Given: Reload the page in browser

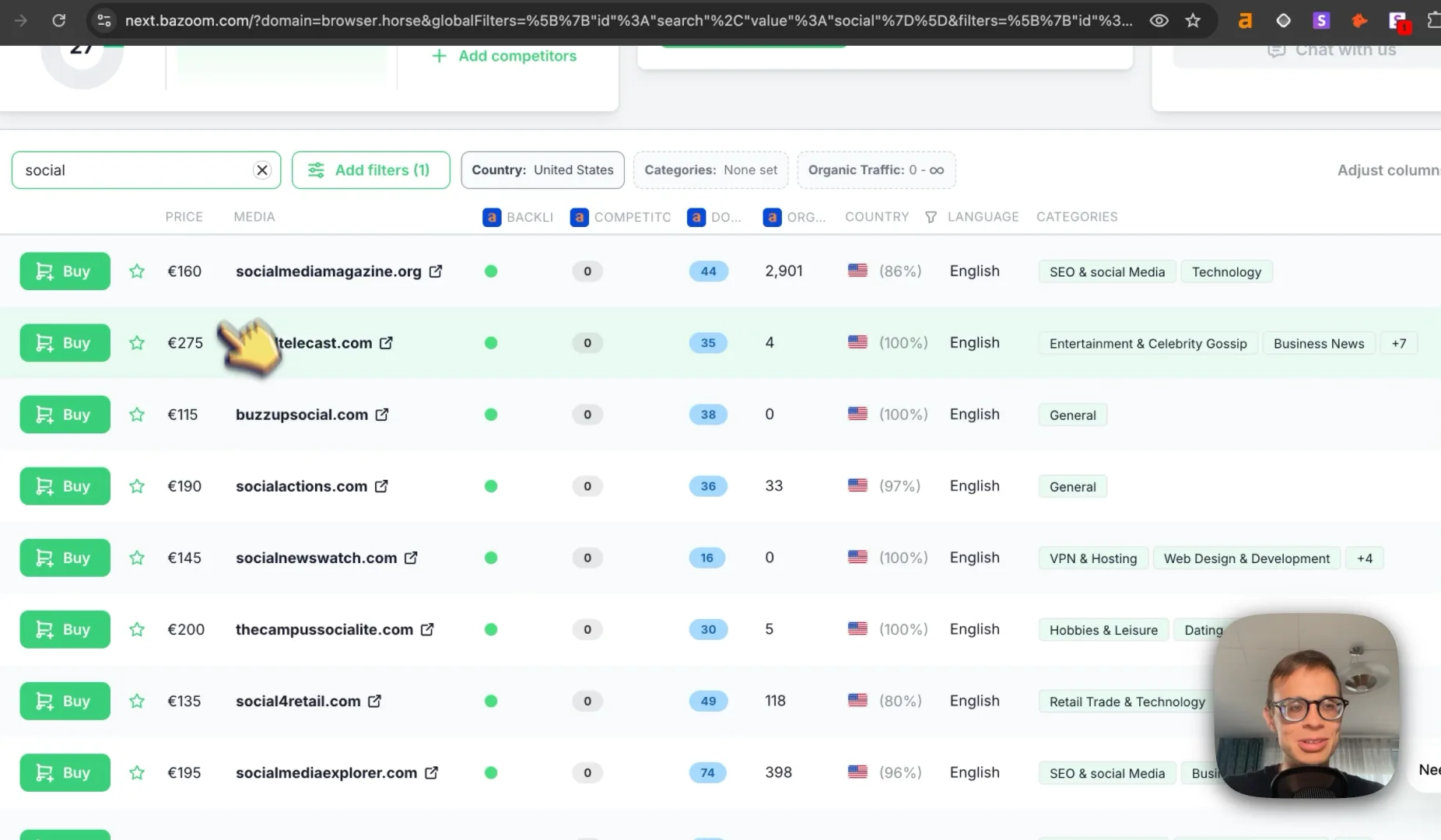Looking at the screenshot, I should point(59,21).
